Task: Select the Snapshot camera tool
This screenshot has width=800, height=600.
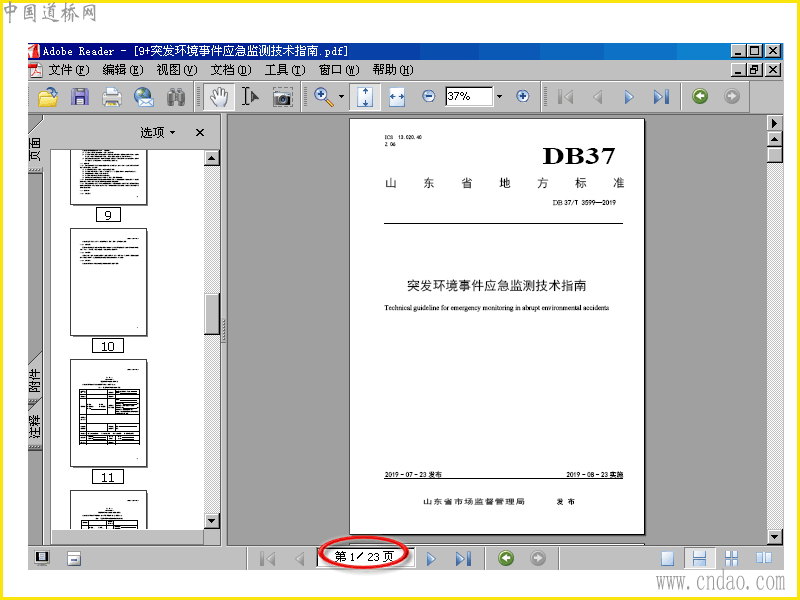Action: 282,97
